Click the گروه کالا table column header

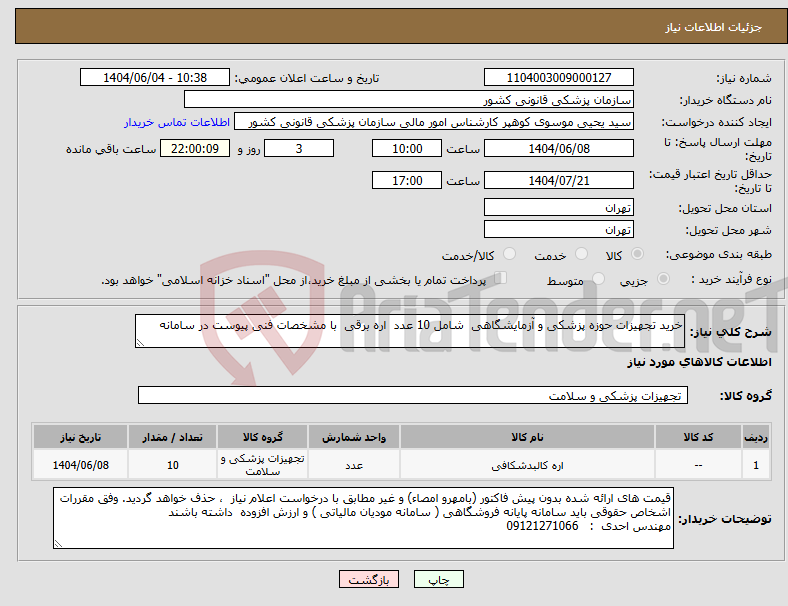coord(262,437)
